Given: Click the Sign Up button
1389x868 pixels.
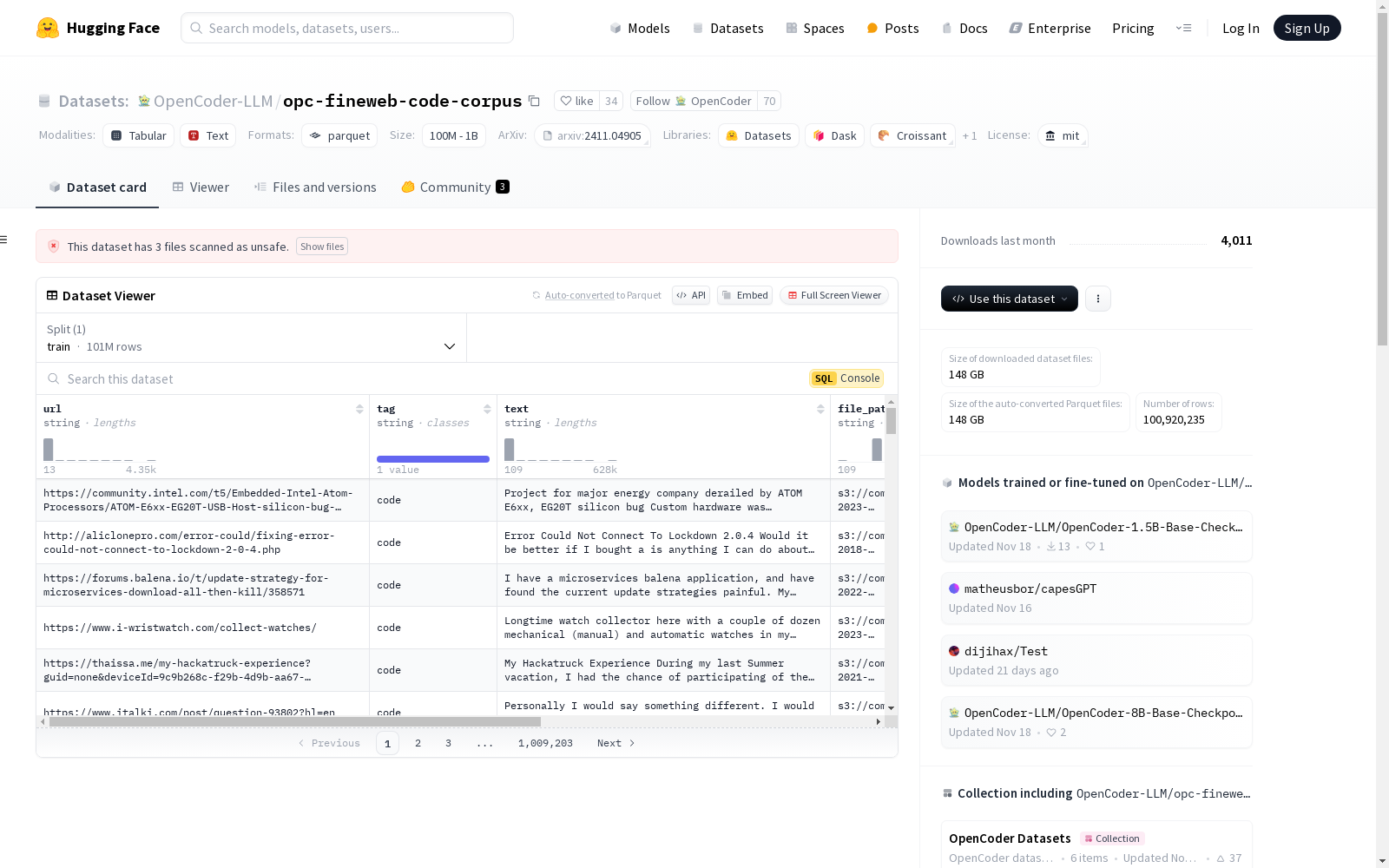Looking at the screenshot, I should (x=1307, y=28).
